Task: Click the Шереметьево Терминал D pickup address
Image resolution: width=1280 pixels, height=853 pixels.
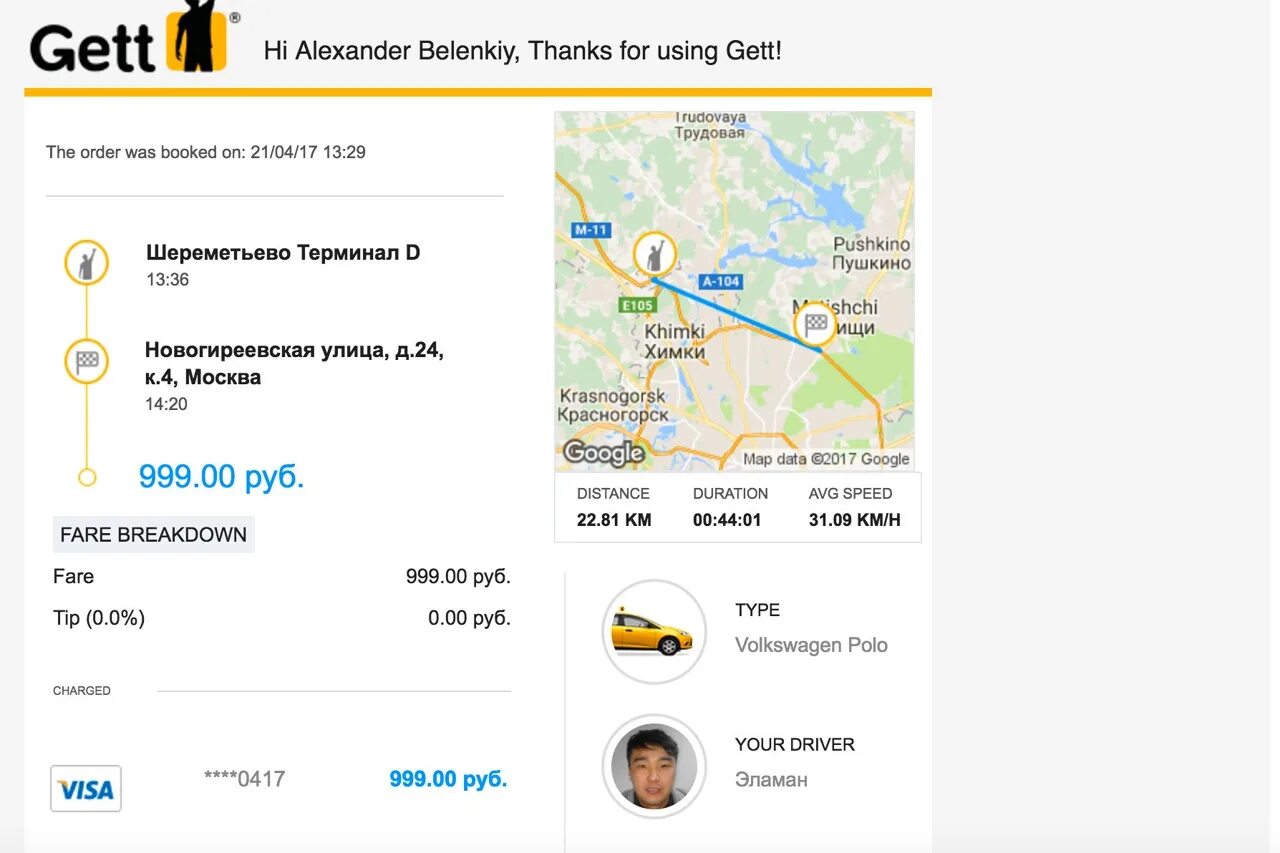Action: pyautogui.click(x=283, y=253)
